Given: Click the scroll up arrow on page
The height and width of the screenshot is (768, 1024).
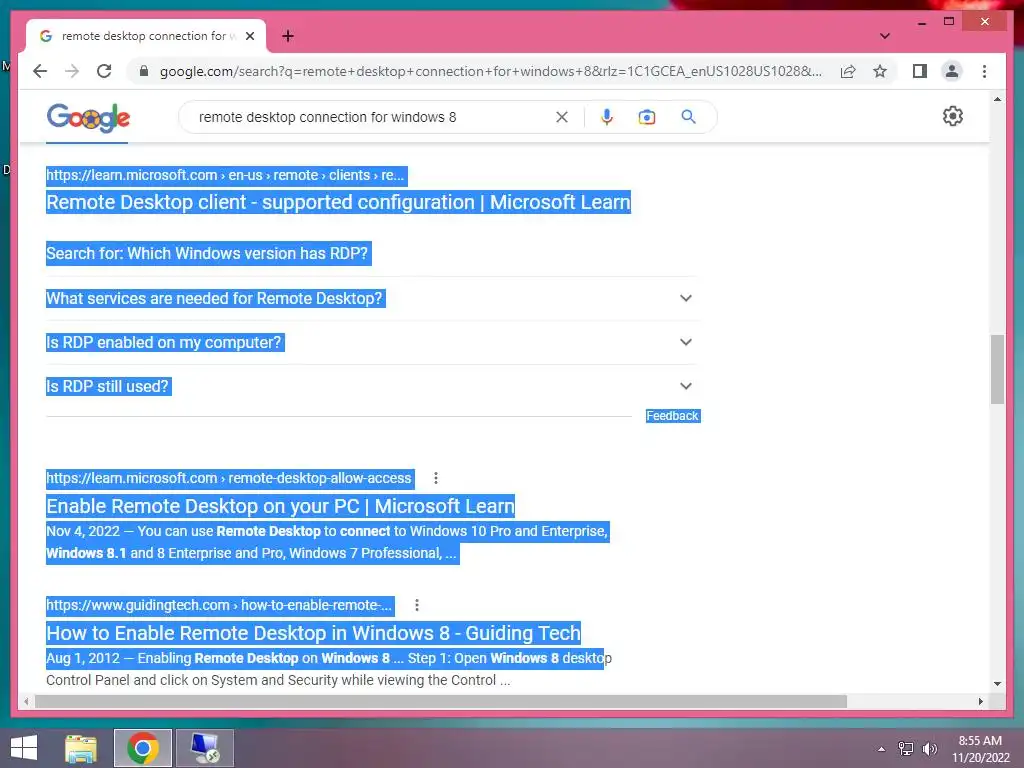Looking at the screenshot, I should (x=997, y=99).
